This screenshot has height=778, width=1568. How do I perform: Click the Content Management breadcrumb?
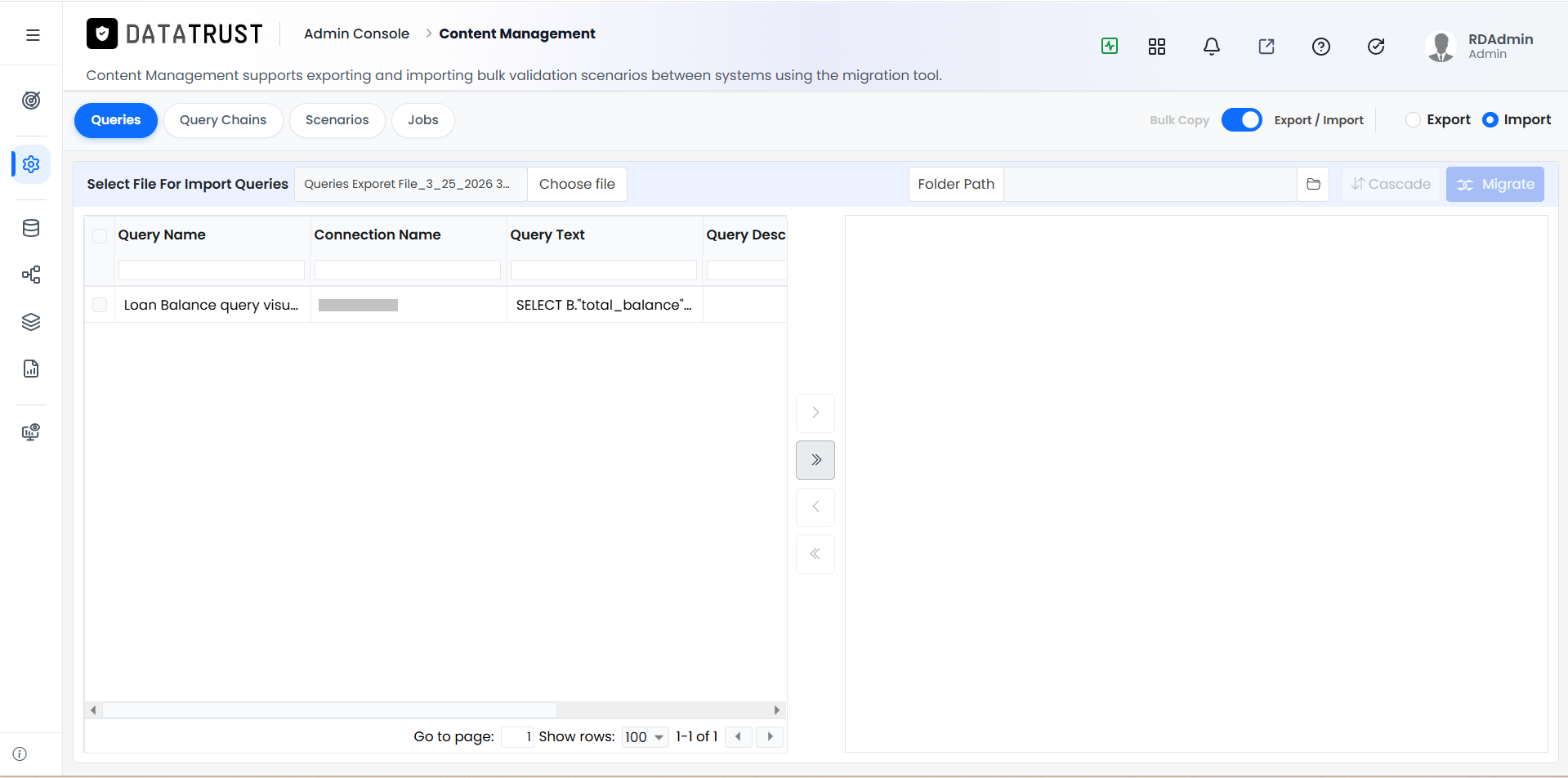(517, 34)
